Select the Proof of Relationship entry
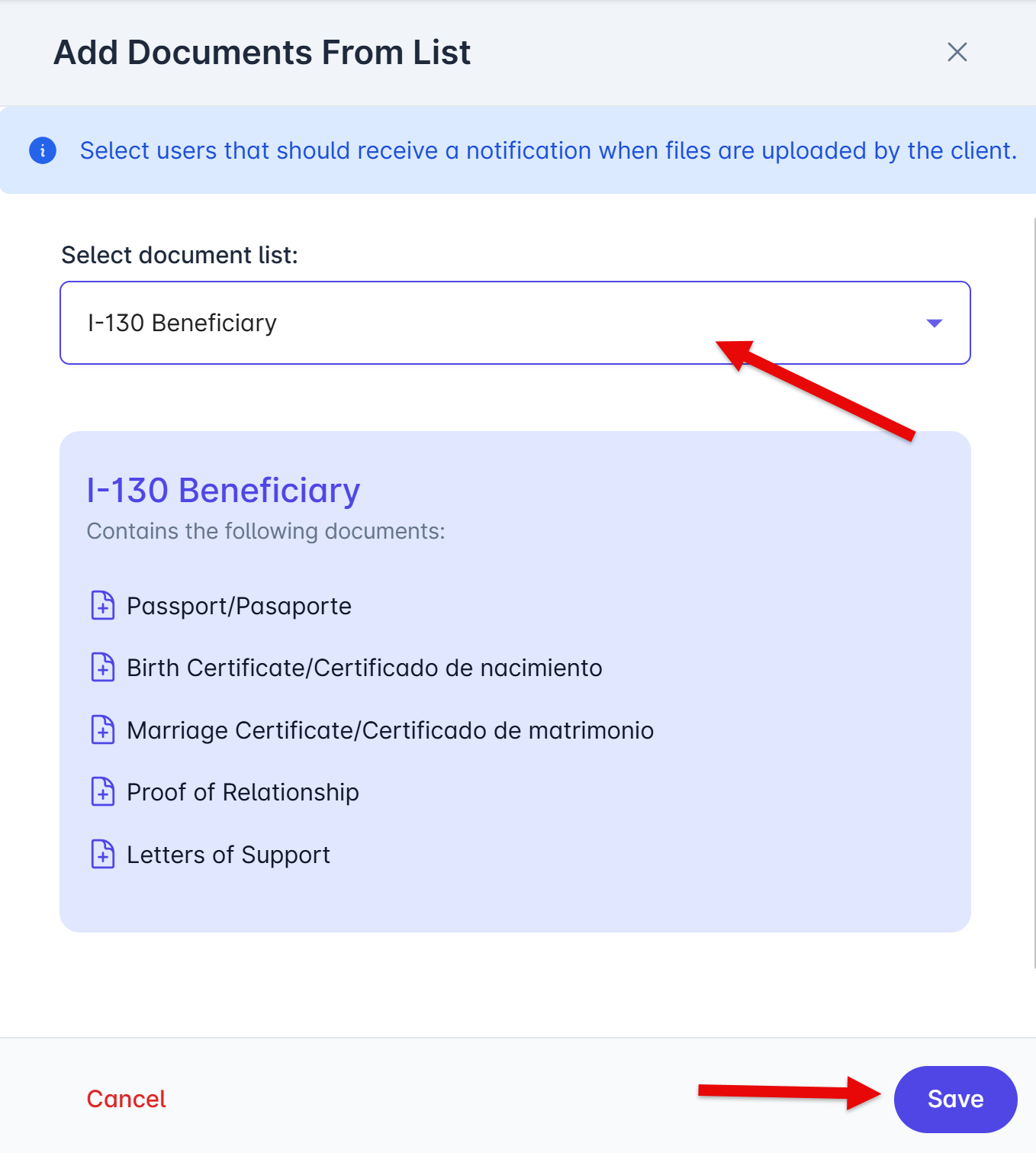Screen dimensions: 1036x1153 pos(243,792)
